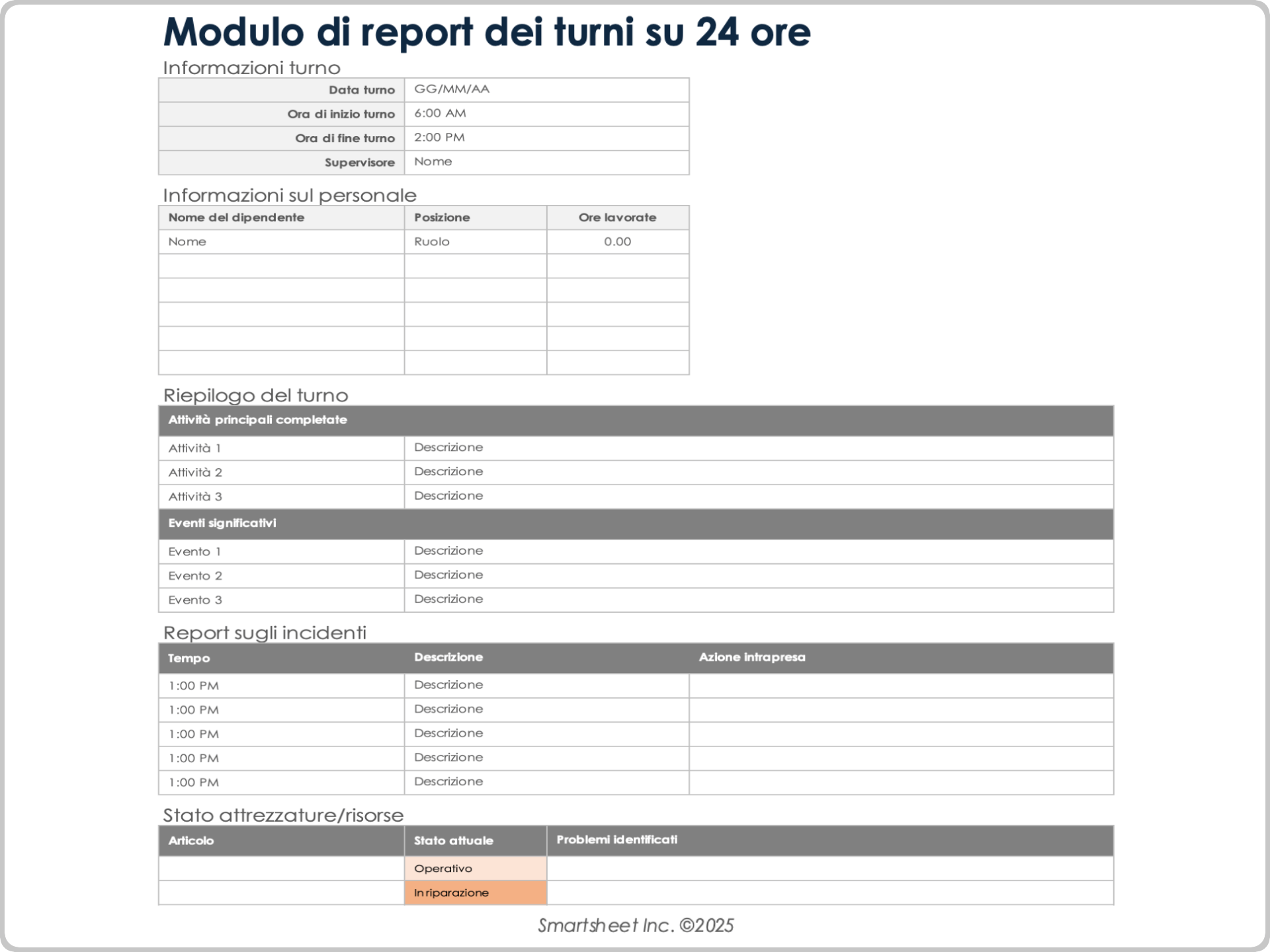Click the Eventi significativi section header
This screenshot has width=1270, height=952.
coord(222,523)
